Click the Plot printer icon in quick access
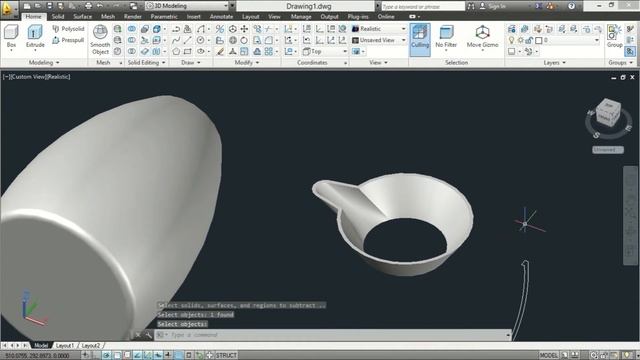Image resolution: width=640 pixels, height=360 pixels. tap(88, 6)
